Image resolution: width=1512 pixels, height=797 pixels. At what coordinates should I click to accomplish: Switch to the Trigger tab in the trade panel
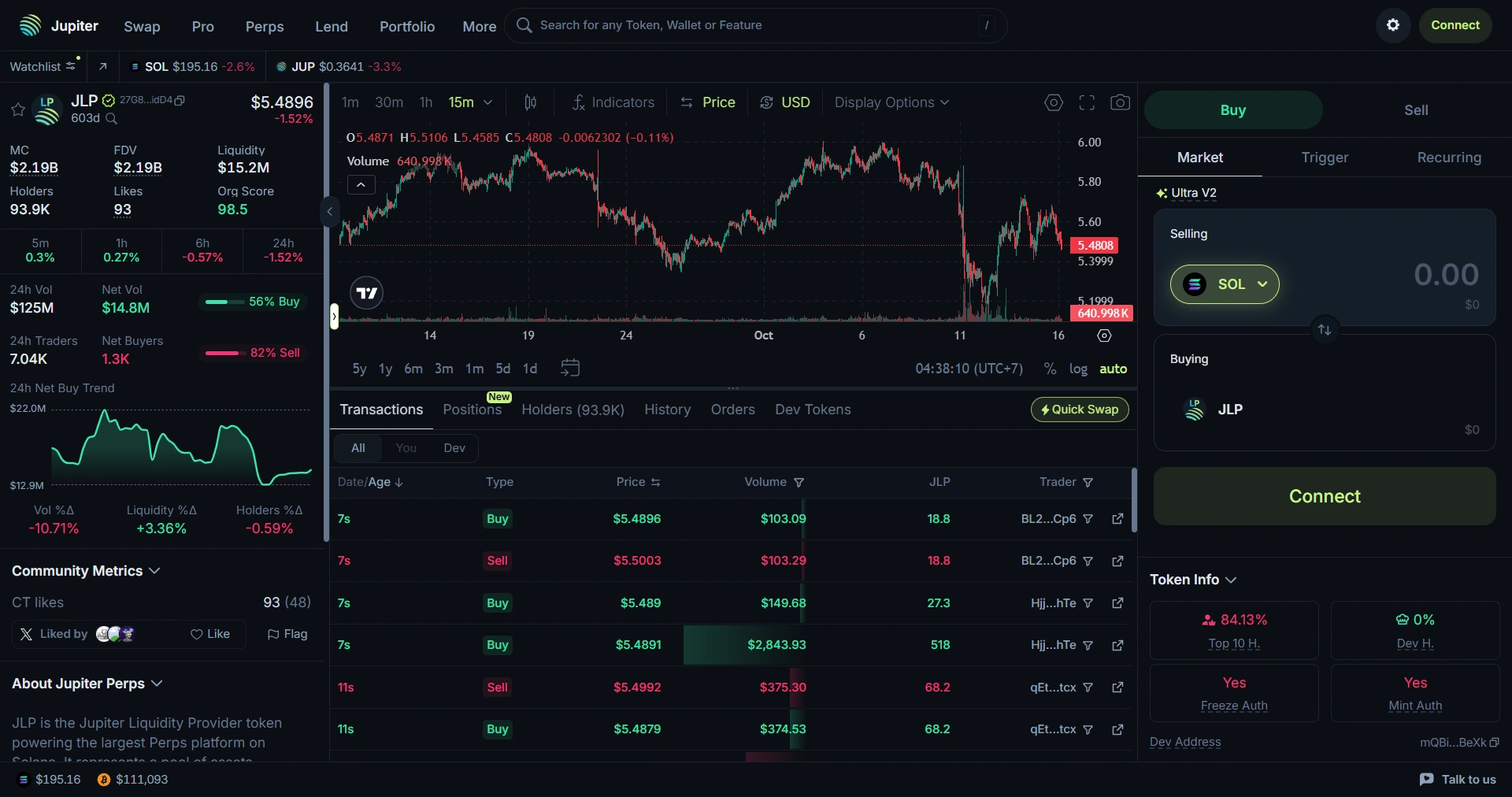[x=1324, y=158]
